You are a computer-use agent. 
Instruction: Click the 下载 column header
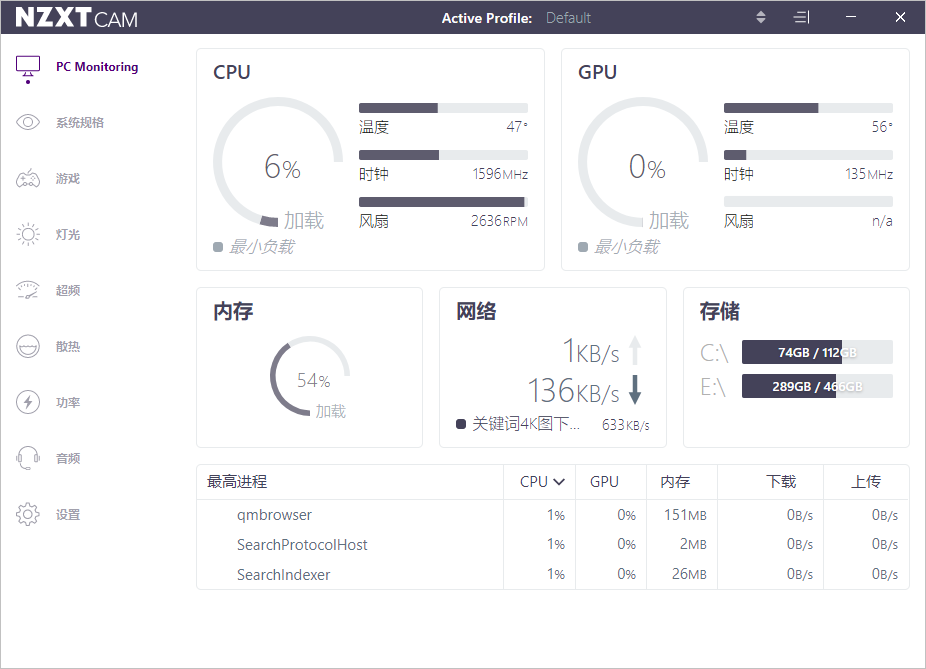coord(781,482)
